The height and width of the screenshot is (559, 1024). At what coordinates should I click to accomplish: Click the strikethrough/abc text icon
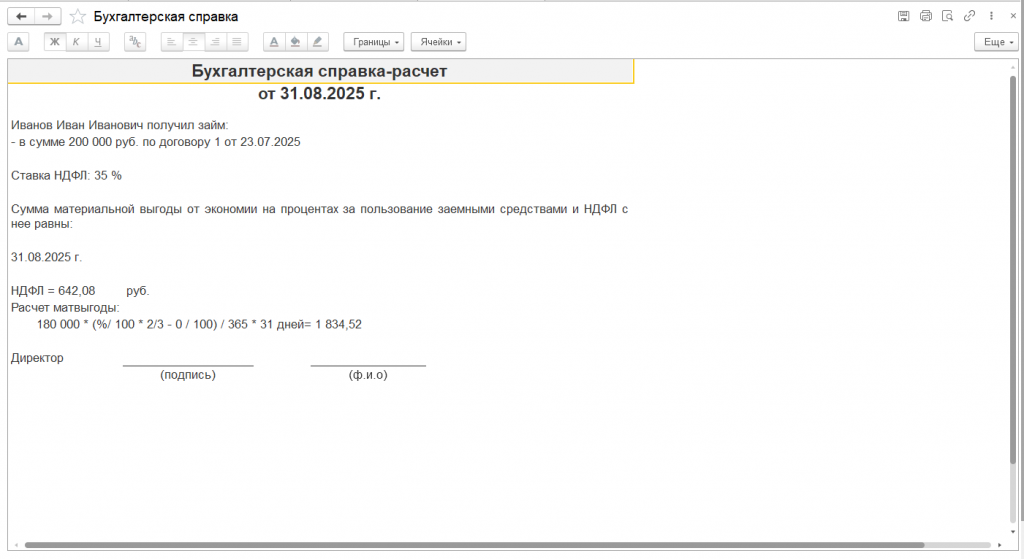coord(135,42)
